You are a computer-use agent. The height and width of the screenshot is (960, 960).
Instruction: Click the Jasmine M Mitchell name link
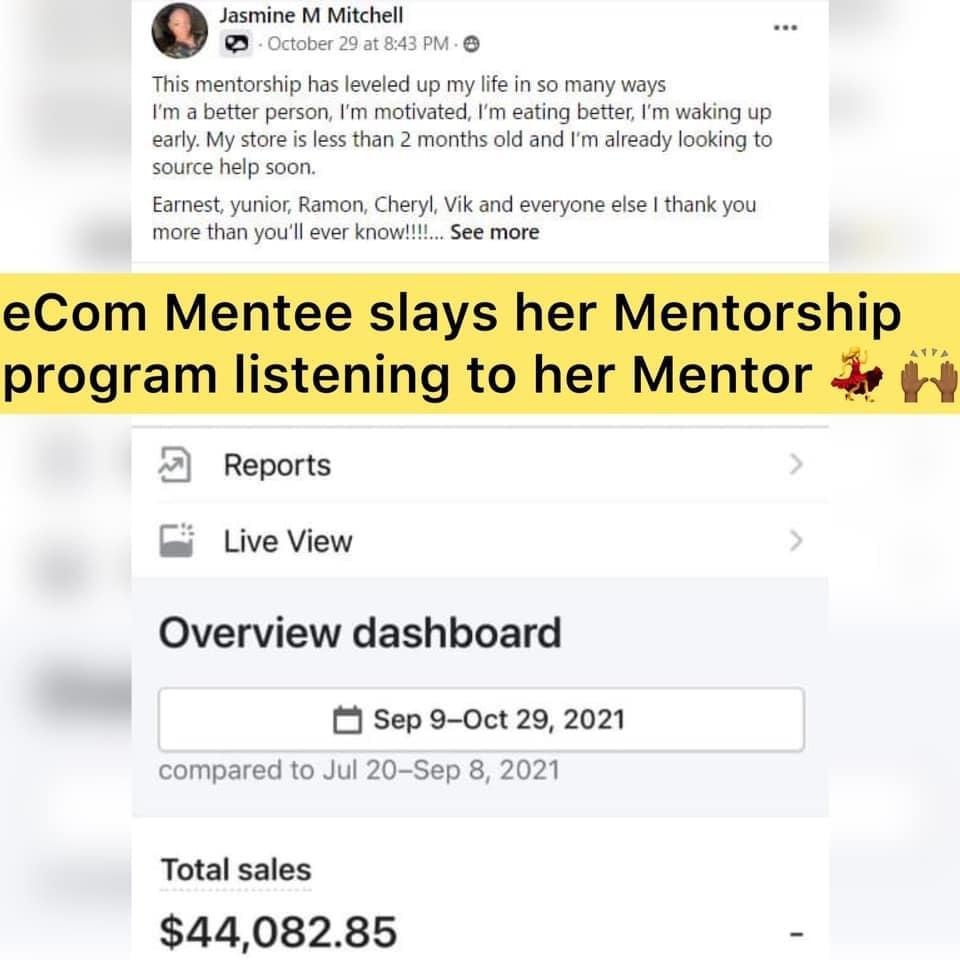311,15
